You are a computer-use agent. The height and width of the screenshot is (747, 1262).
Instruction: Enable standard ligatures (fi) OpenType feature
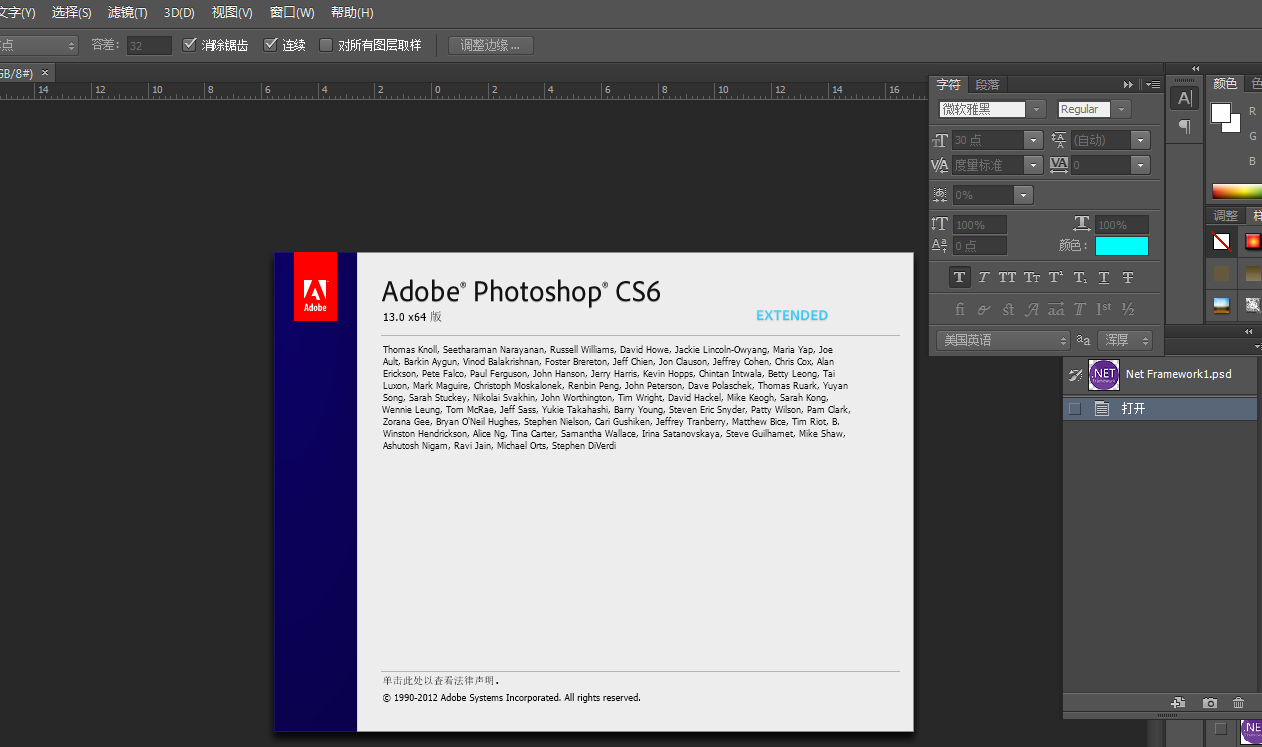point(960,309)
